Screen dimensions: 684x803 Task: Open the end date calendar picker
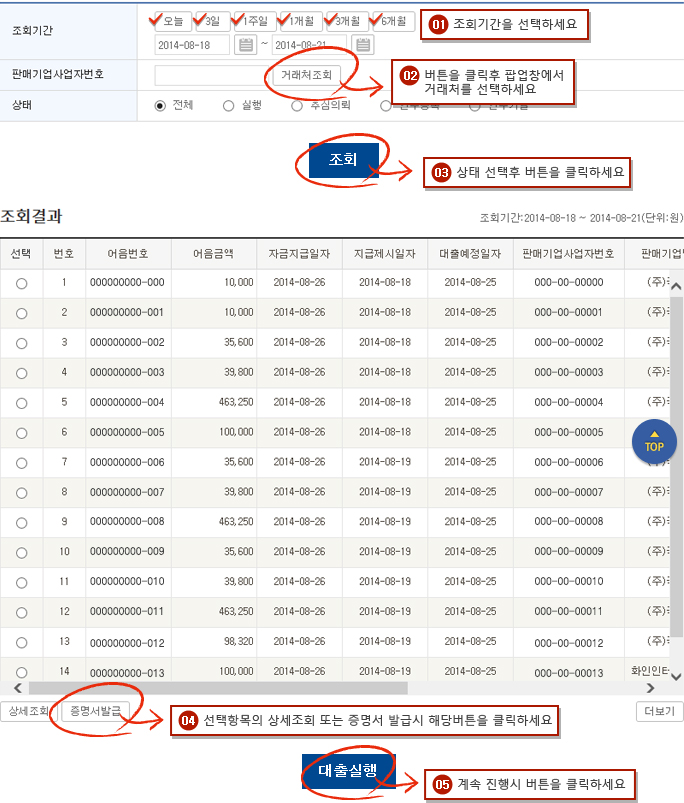(x=362, y=45)
